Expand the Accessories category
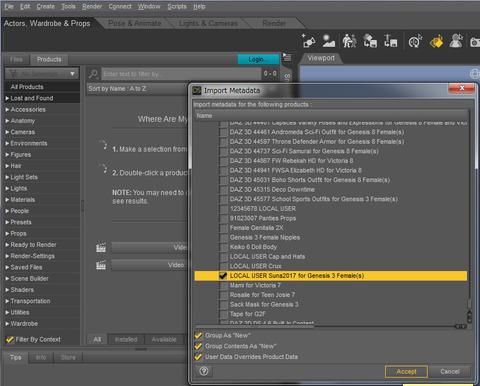The image size is (480, 386). [7, 110]
